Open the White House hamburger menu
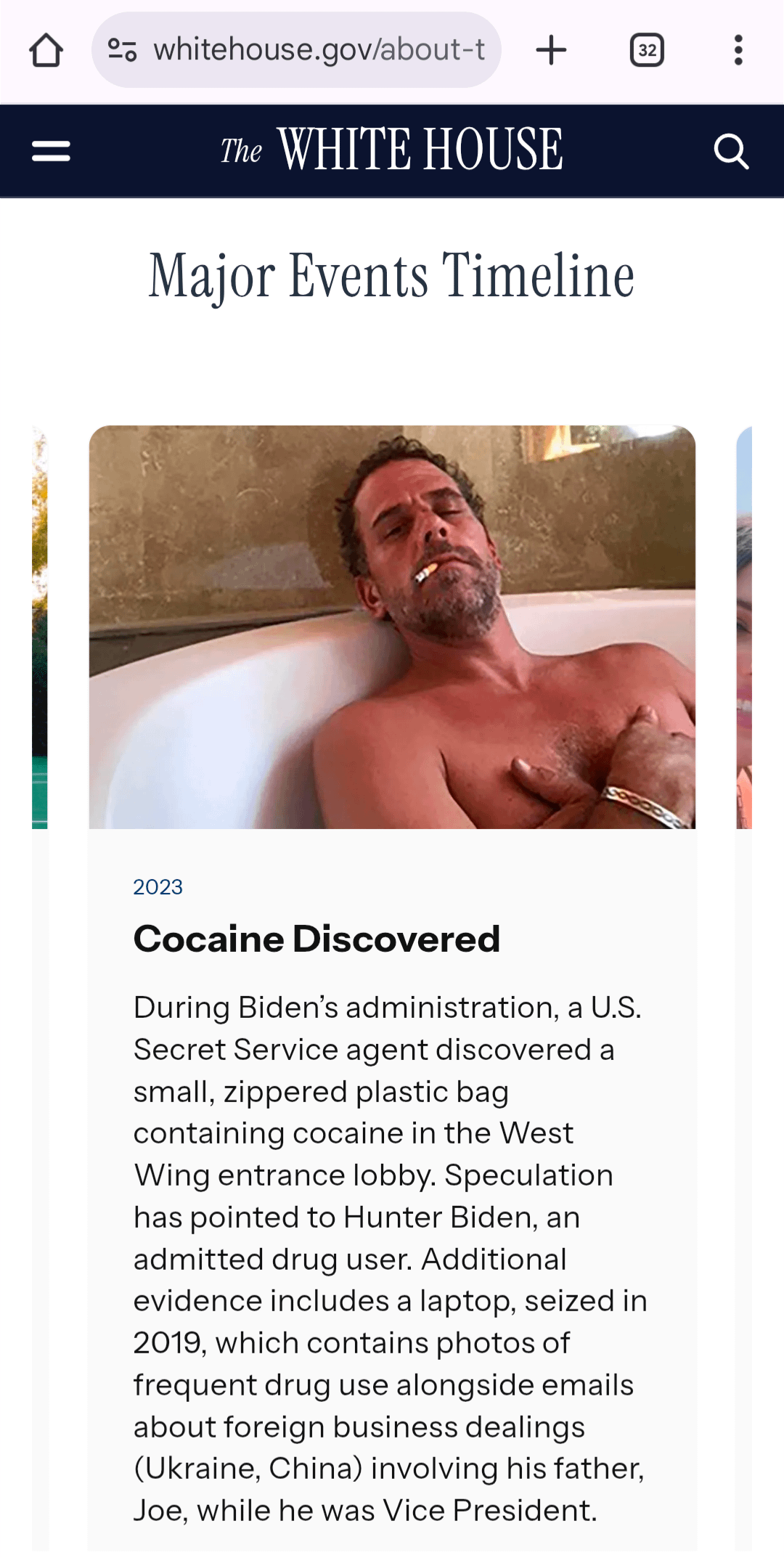Screen dimensions: 784x1558 tap(51, 151)
